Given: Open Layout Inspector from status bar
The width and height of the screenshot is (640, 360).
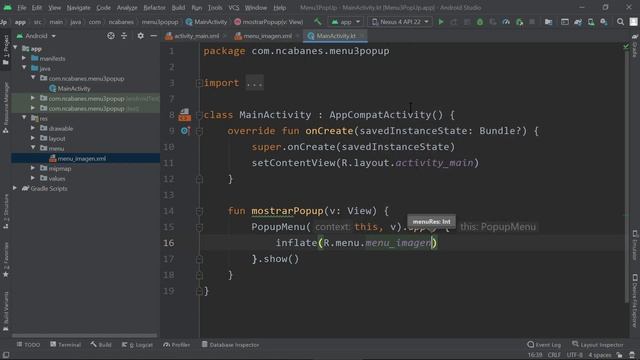Looking at the screenshot, I should [x=598, y=345].
